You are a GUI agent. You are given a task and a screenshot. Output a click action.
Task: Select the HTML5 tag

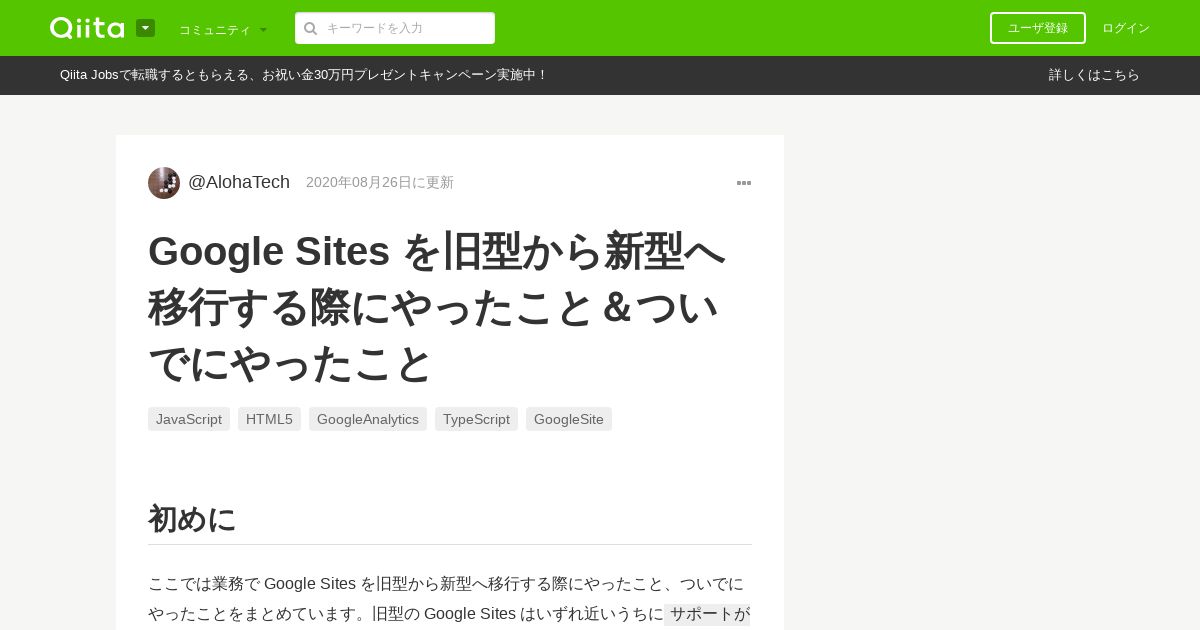pos(269,419)
